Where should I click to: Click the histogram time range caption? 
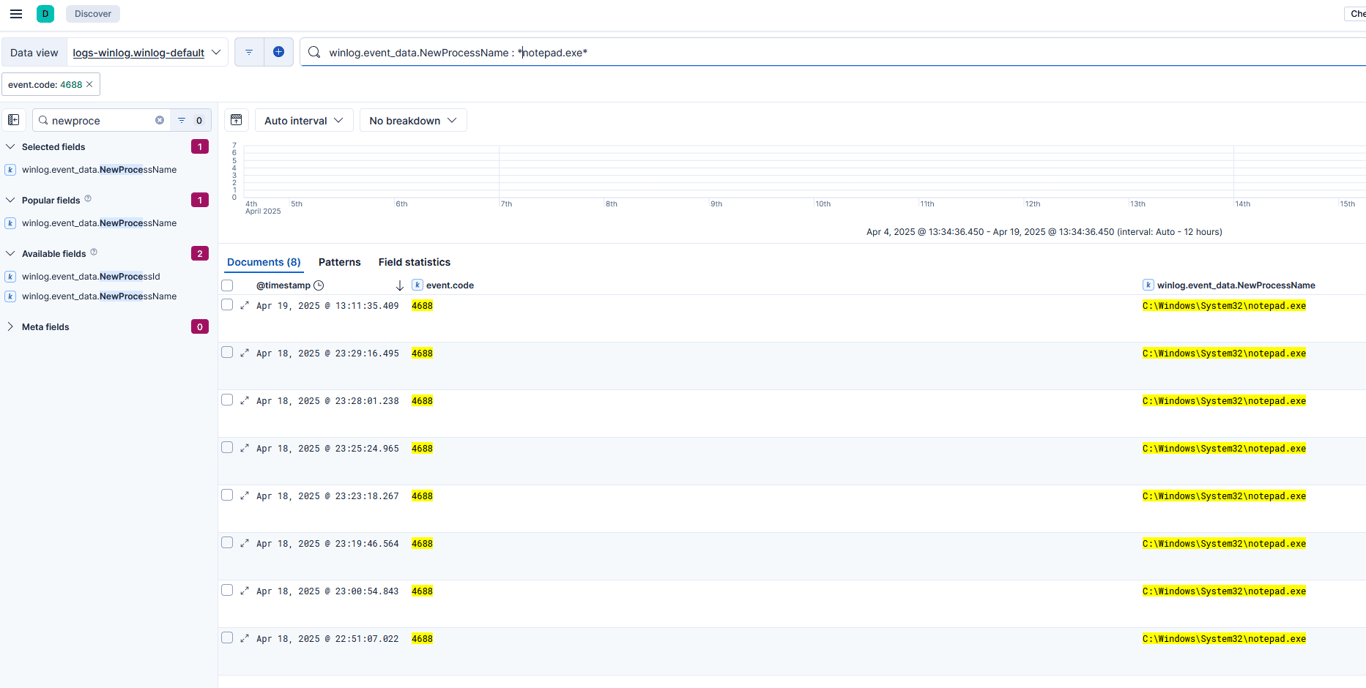click(x=1044, y=232)
